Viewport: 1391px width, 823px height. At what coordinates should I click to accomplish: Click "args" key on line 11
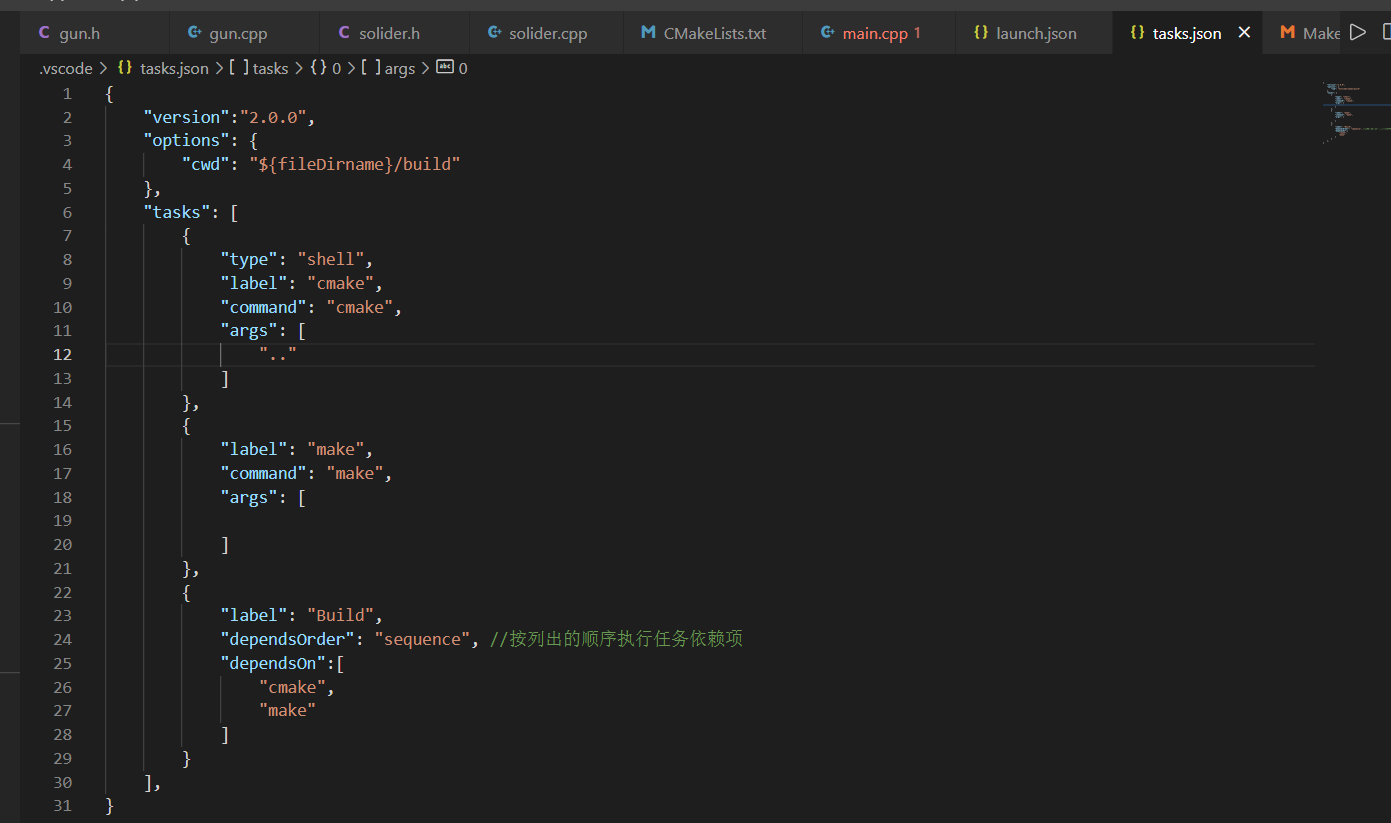(x=249, y=331)
